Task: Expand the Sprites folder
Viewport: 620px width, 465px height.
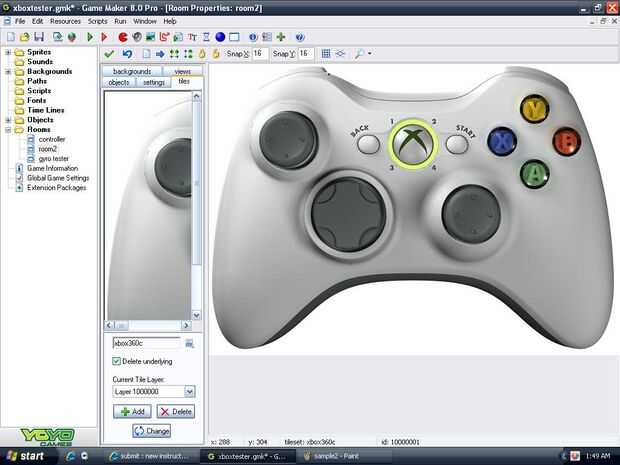Action: 8,52
